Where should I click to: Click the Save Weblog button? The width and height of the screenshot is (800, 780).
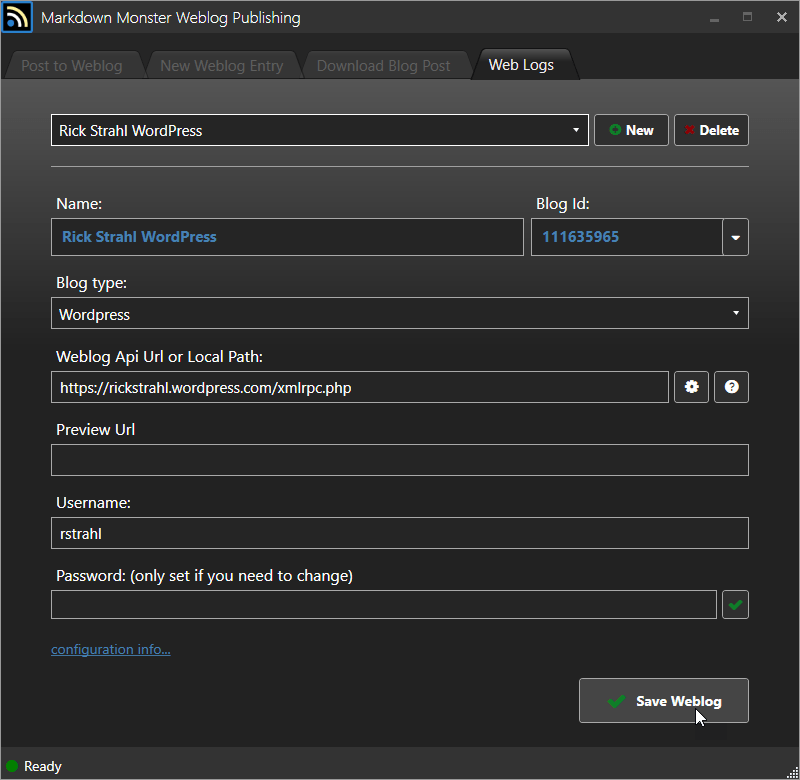tap(664, 701)
